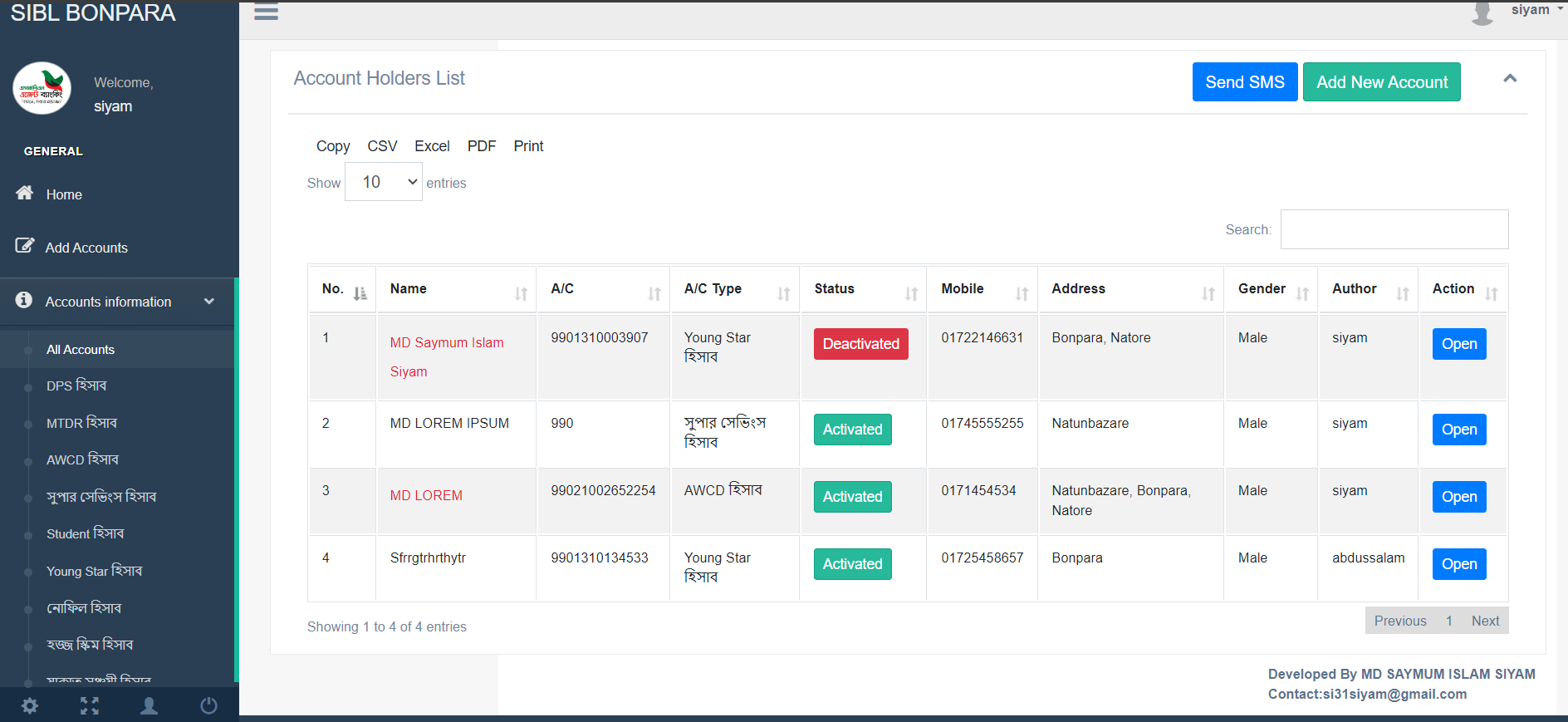The height and width of the screenshot is (722, 1568).
Task: Open the Show entries count dropdown
Action: [384, 182]
